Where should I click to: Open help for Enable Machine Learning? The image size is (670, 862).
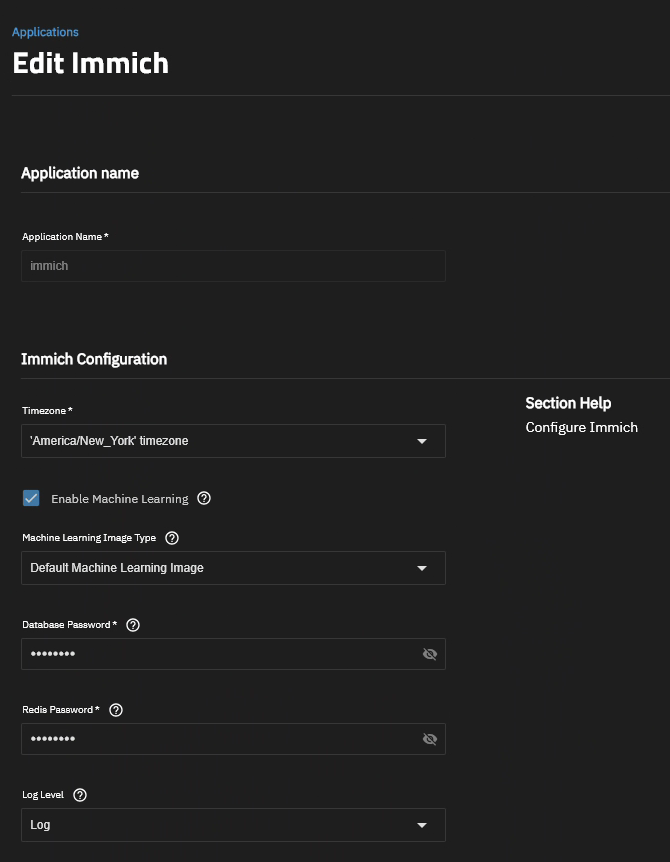pos(204,498)
